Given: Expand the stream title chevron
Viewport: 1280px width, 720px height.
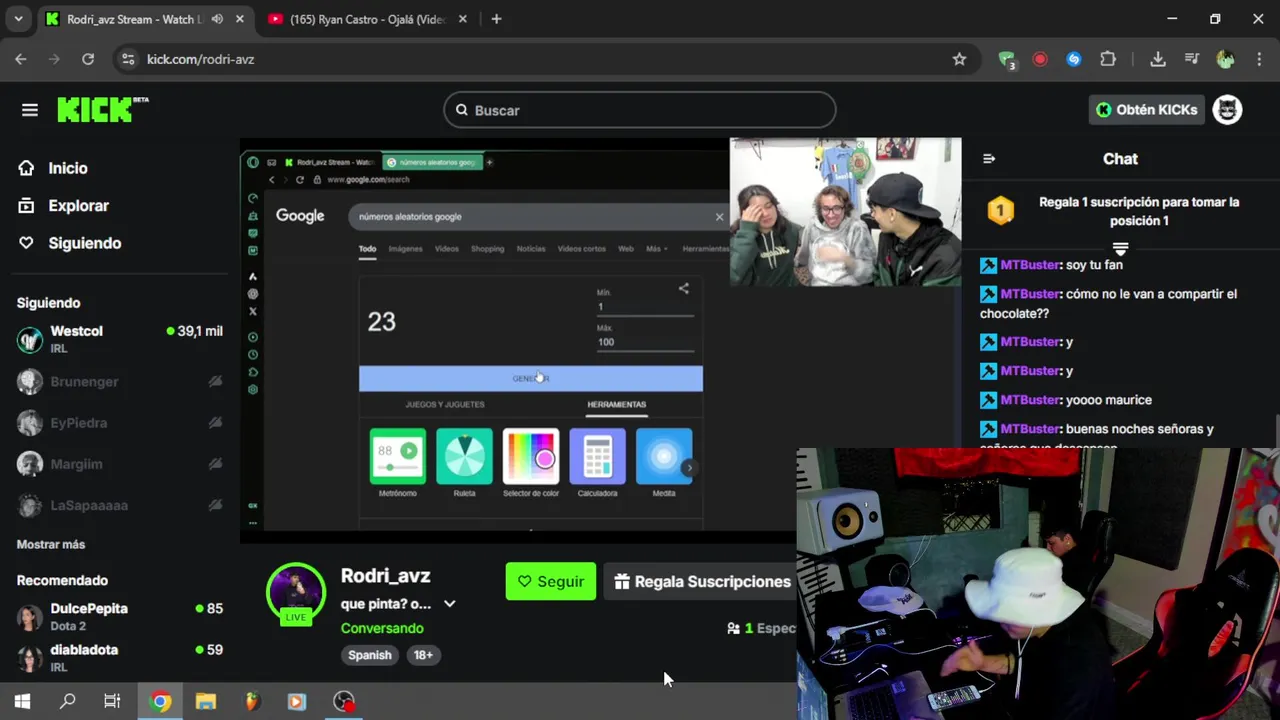Looking at the screenshot, I should (450, 603).
